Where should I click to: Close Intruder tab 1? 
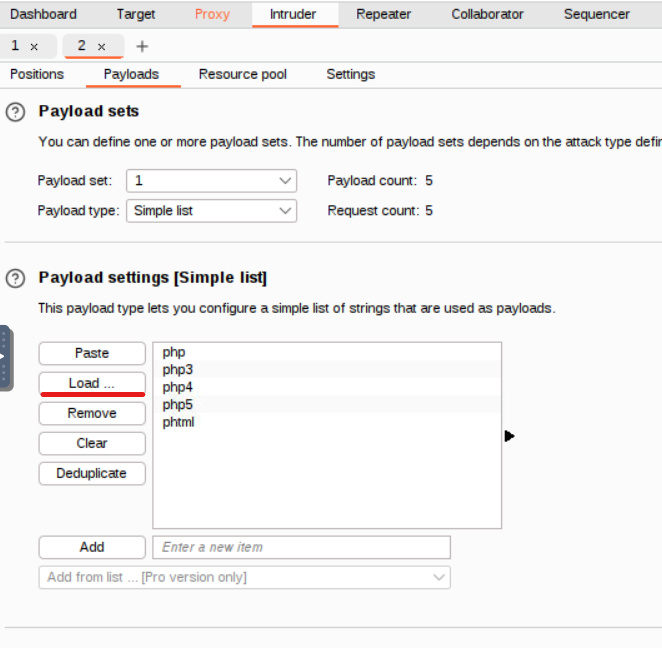click(34, 47)
